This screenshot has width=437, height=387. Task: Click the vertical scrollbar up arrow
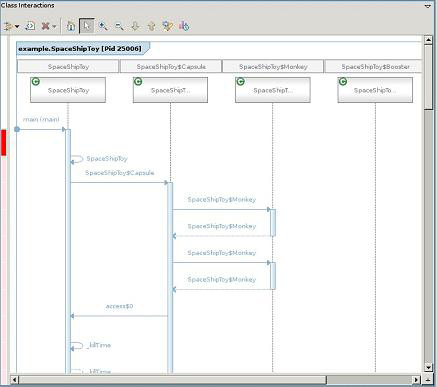click(x=429, y=40)
